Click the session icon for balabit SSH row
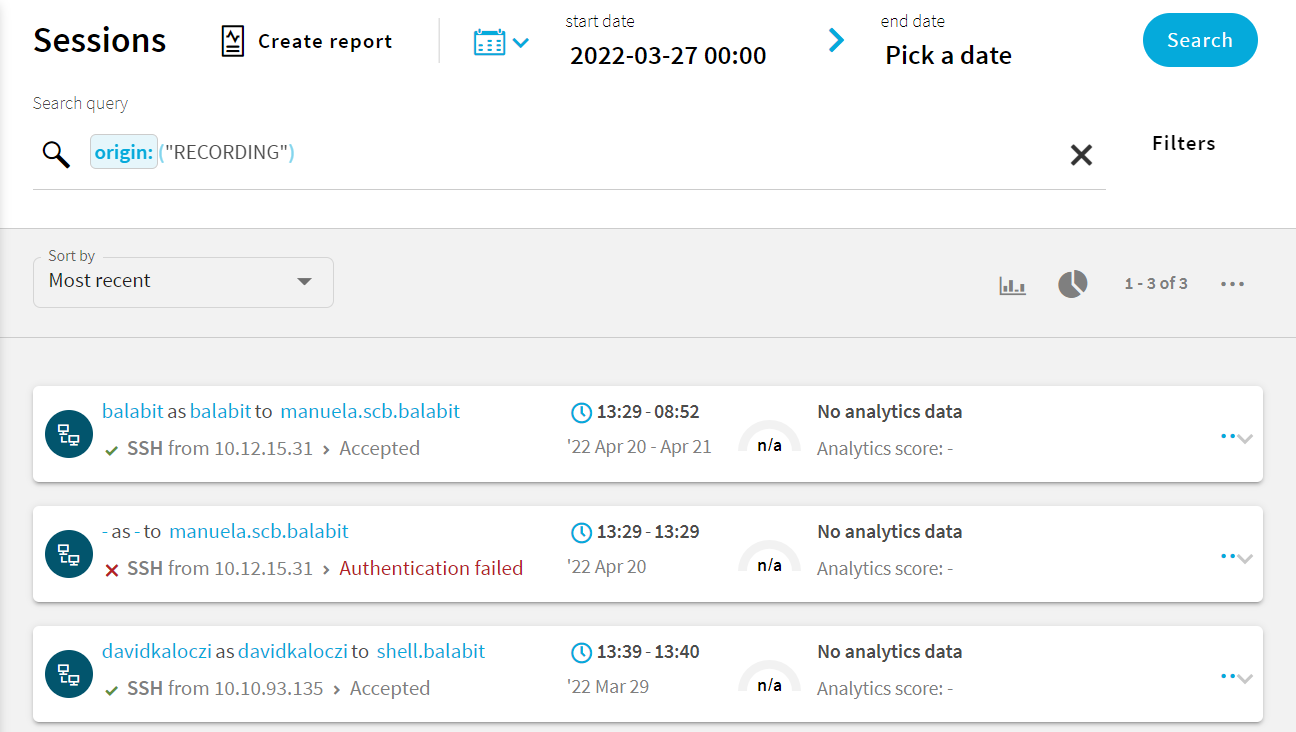Image resolution: width=1296 pixels, height=732 pixels. tap(69, 434)
